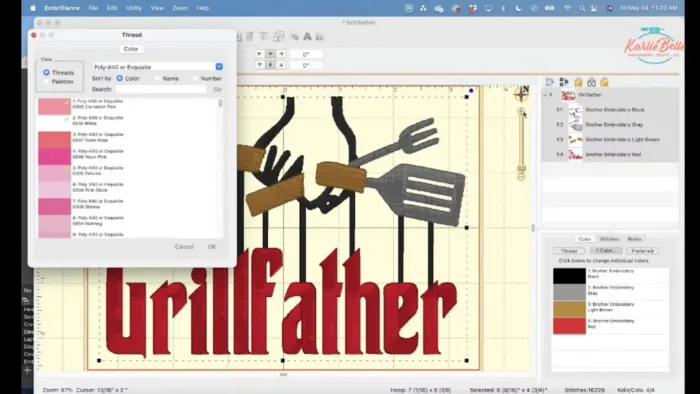Click Cancel in the Thread dialog

(x=184, y=247)
